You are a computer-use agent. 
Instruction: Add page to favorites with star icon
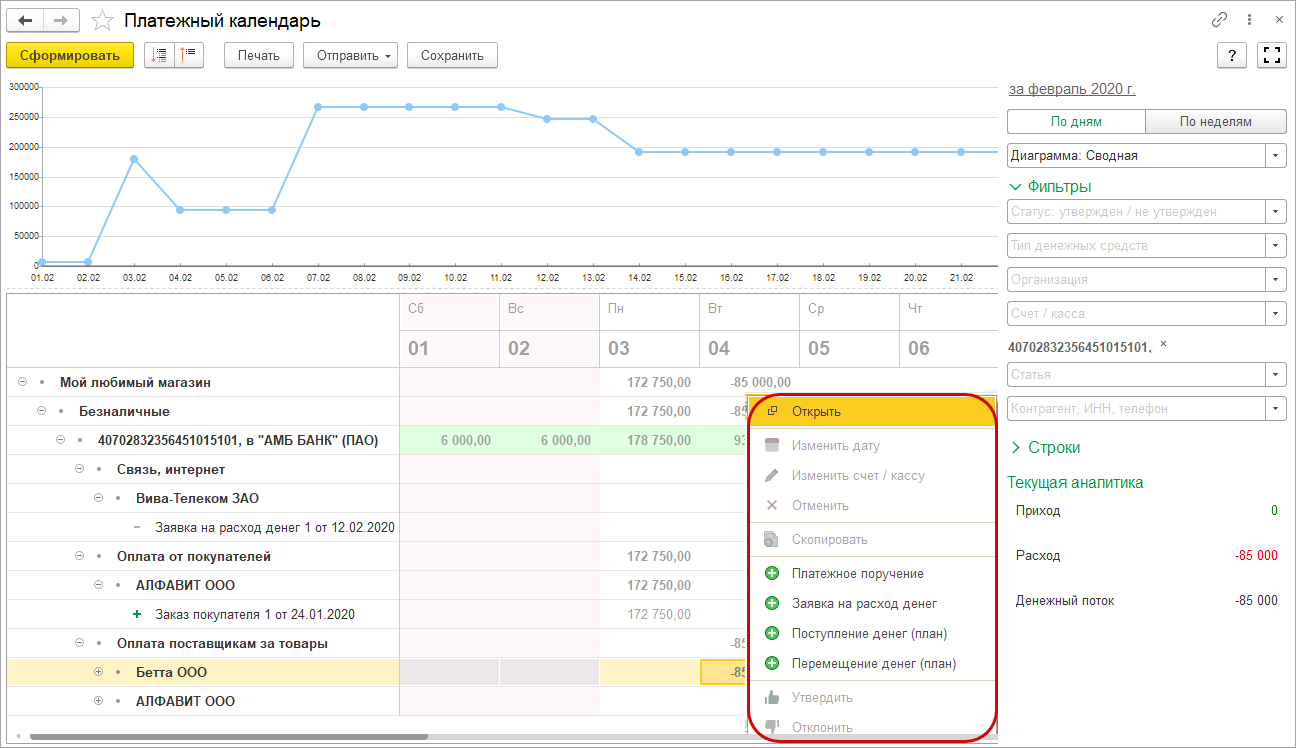point(101,21)
